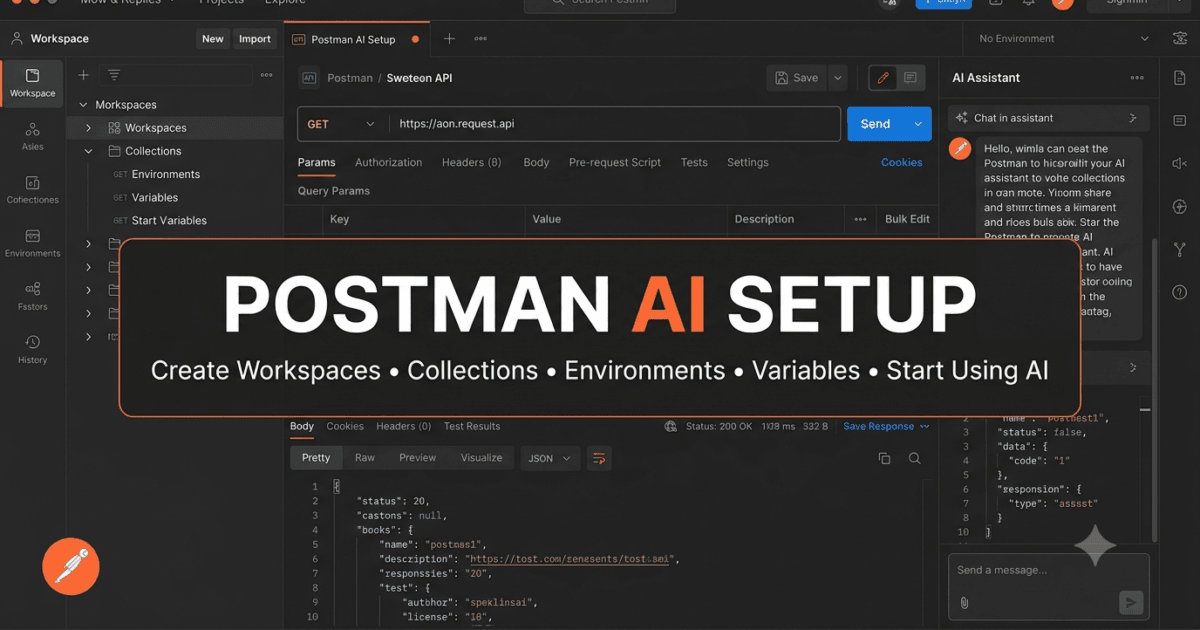Open the three-dot menu above the Workspaces tree
1200x630 pixels.
coord(266,75)
